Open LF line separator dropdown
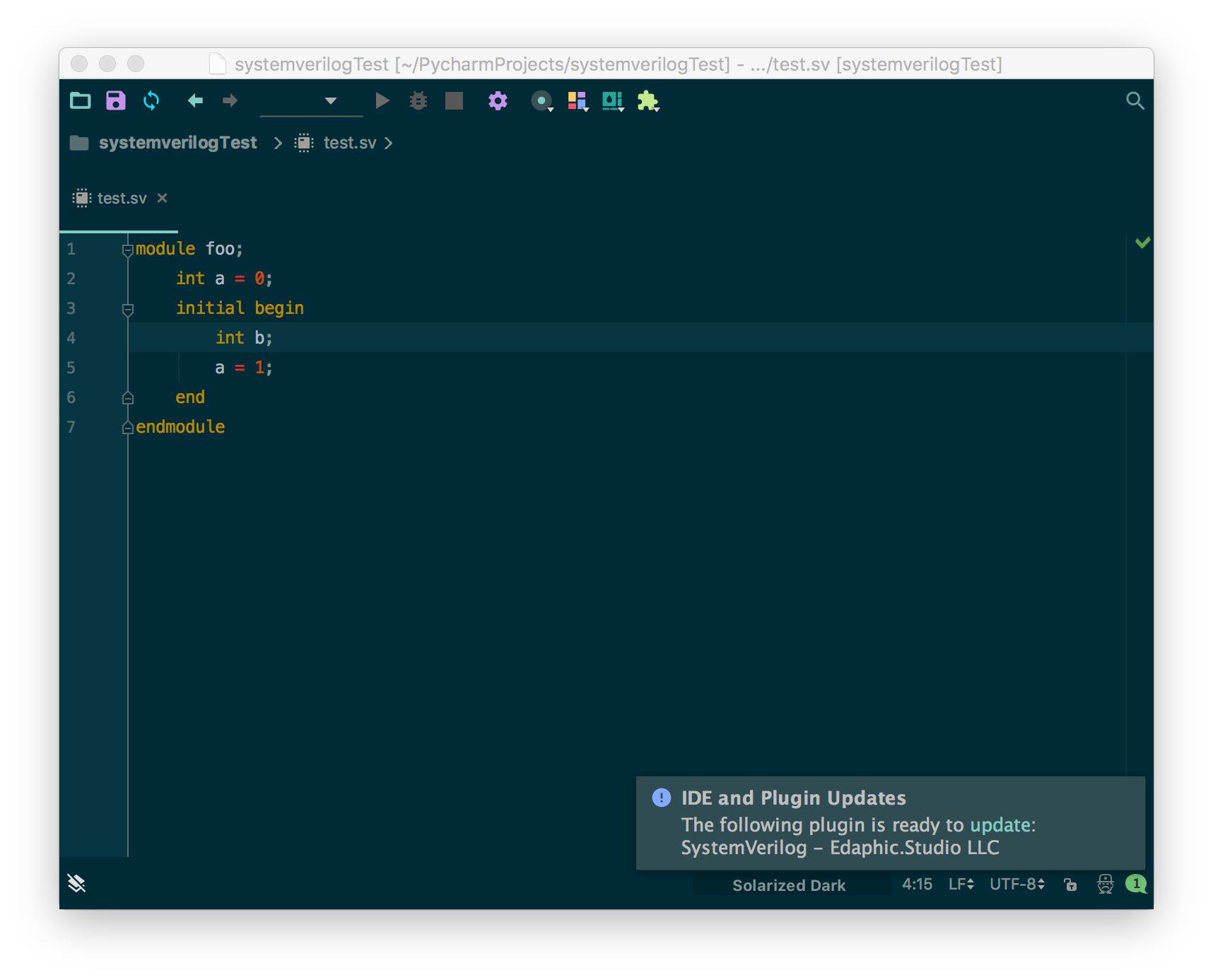Image resolution: width=1213 pixels, height=980 pixels. (x=961, y=885)
